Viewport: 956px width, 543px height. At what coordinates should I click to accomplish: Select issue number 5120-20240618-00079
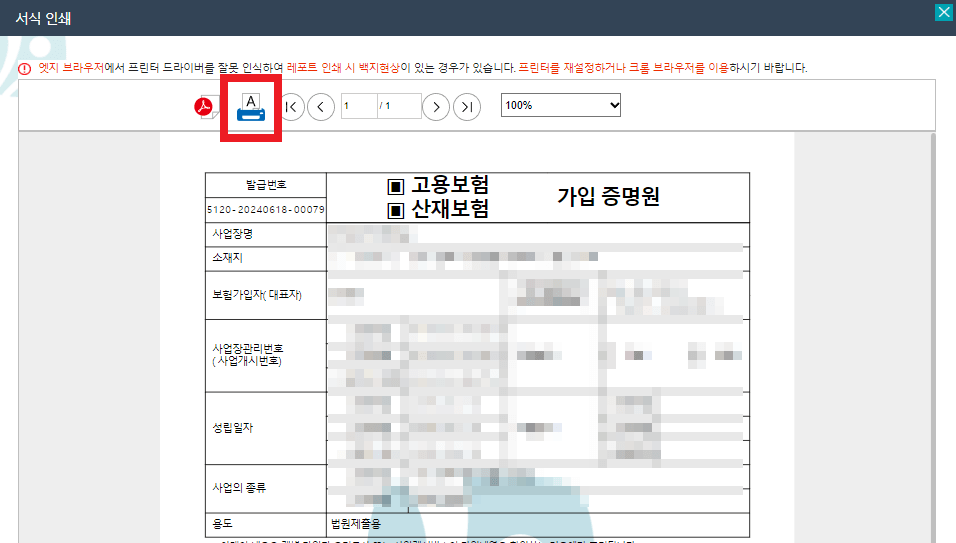pyautogui.click(x=266, y=210)
